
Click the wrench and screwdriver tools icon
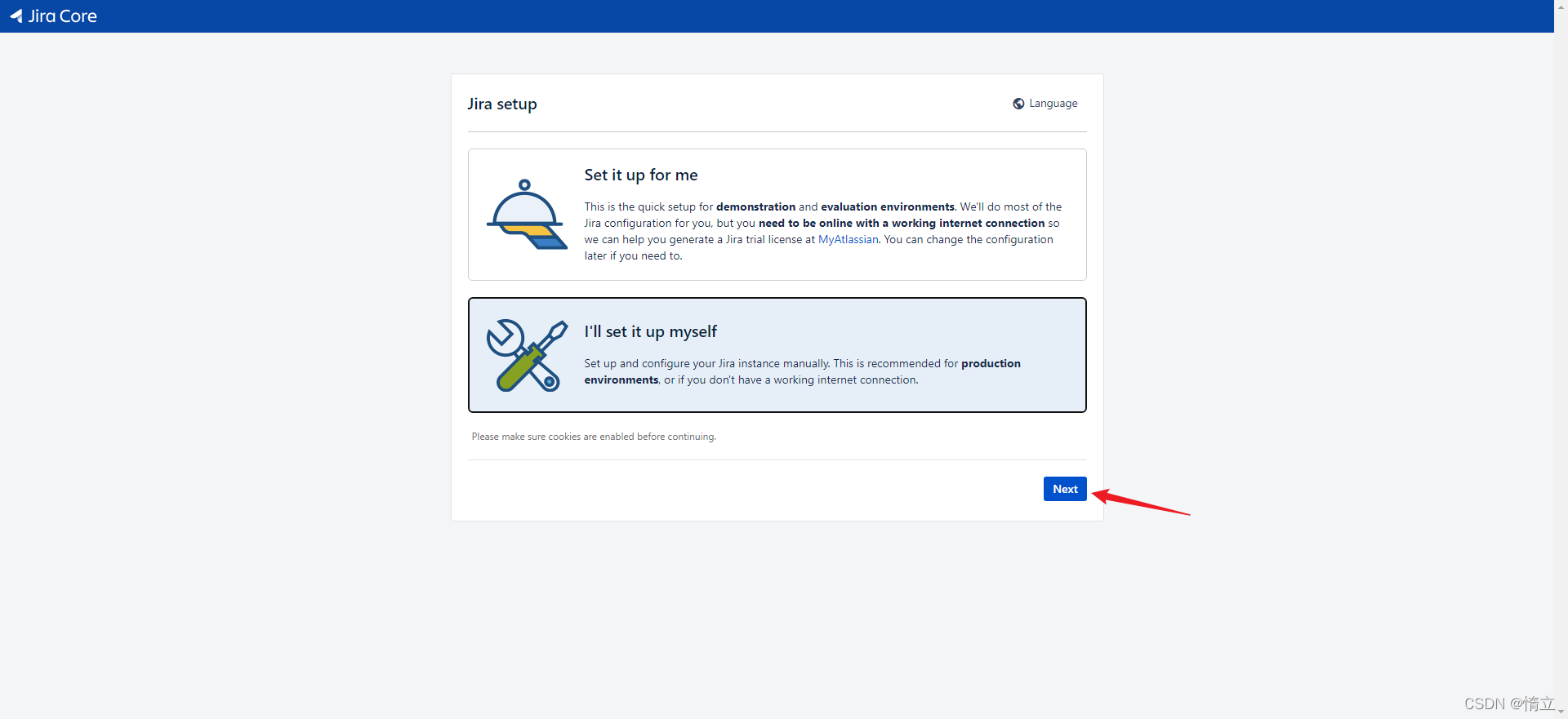527,355
